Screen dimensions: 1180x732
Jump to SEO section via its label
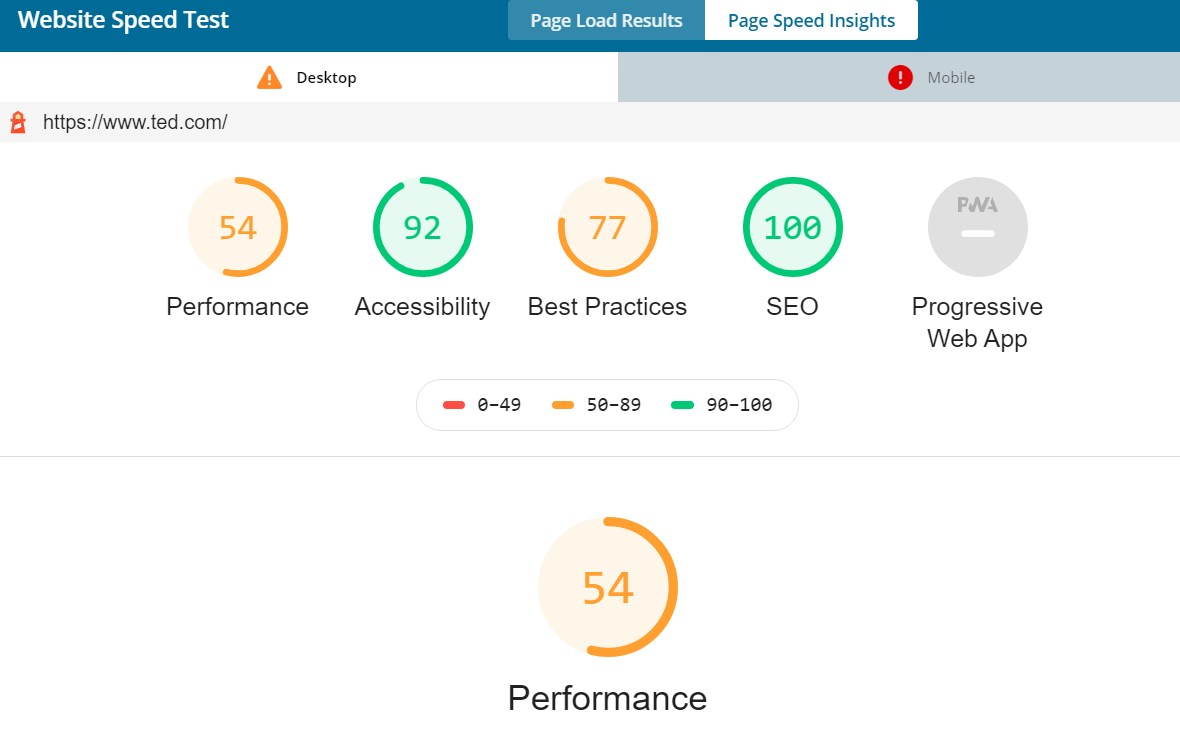pyautogui.click(x=792, y=307)
